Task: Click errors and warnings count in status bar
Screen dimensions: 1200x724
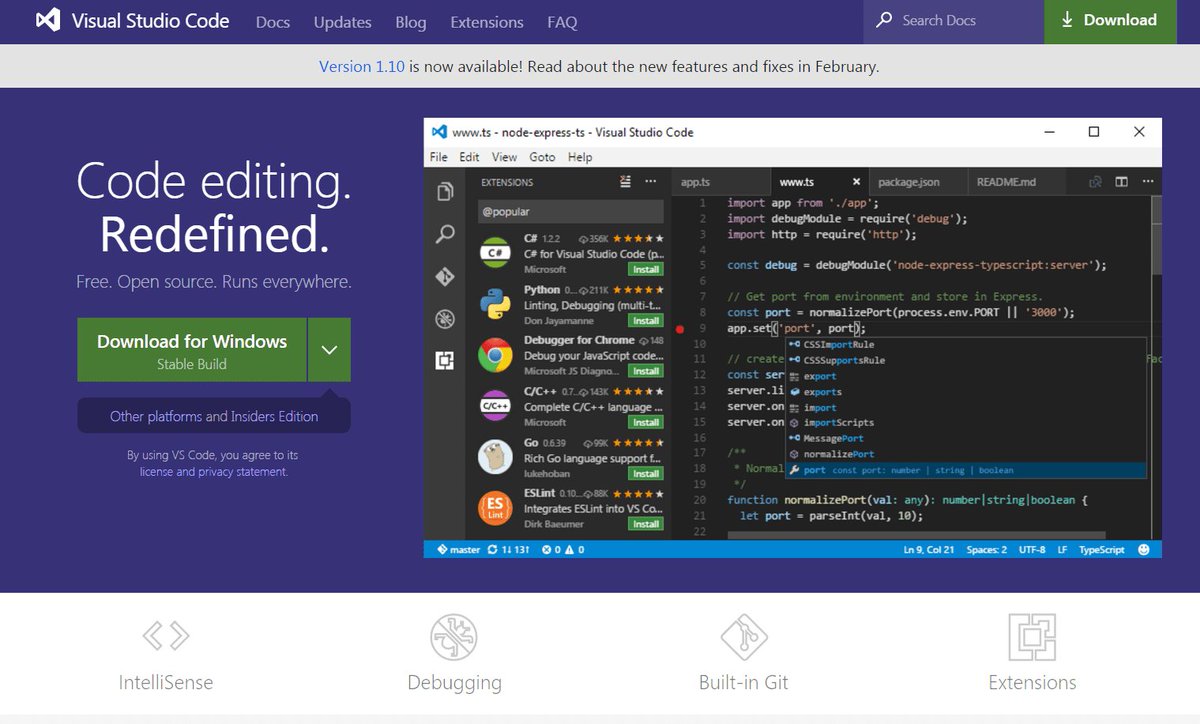Action: click(x=563, y=550)
